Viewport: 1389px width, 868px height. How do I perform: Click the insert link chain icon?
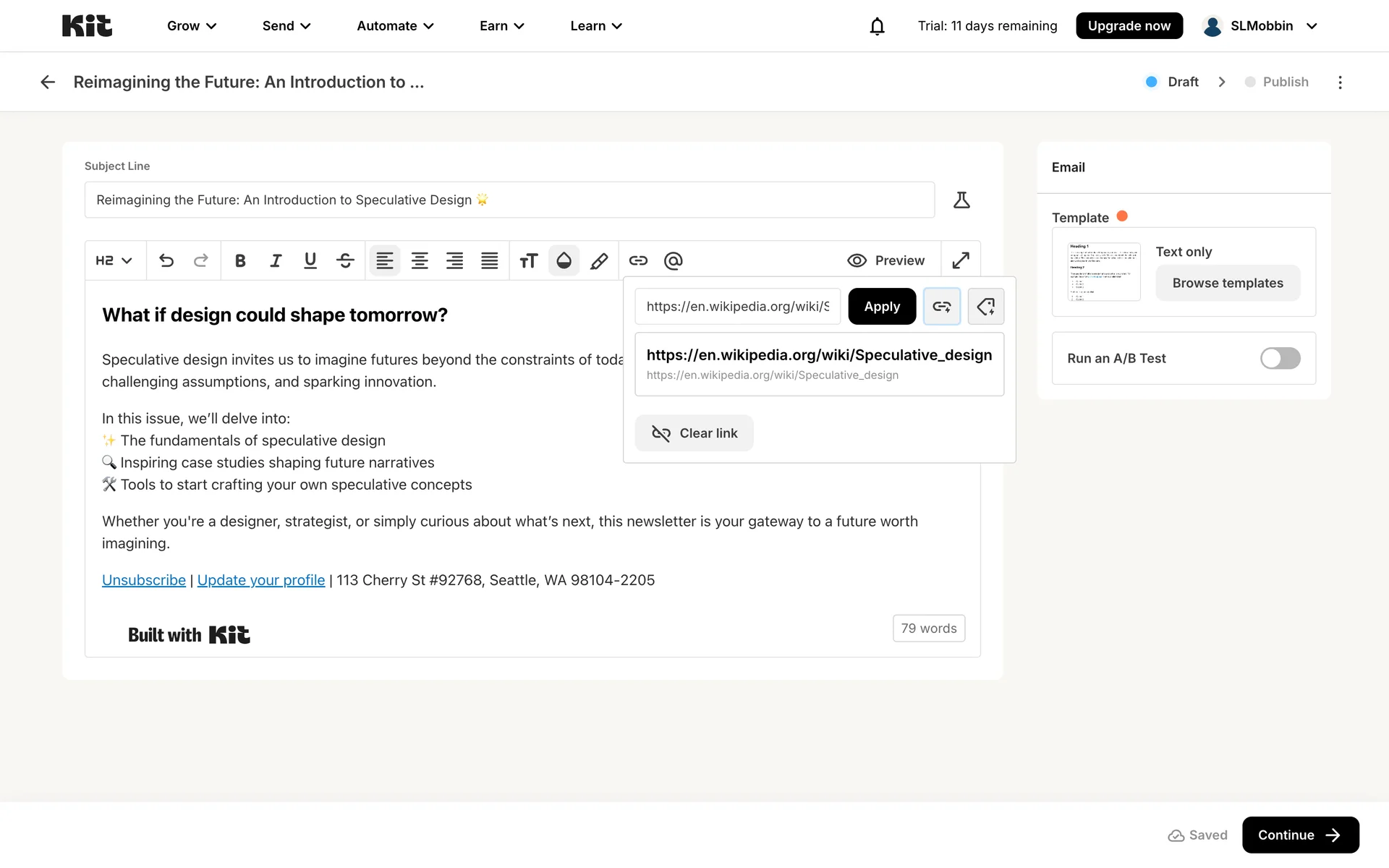point(638,260)
